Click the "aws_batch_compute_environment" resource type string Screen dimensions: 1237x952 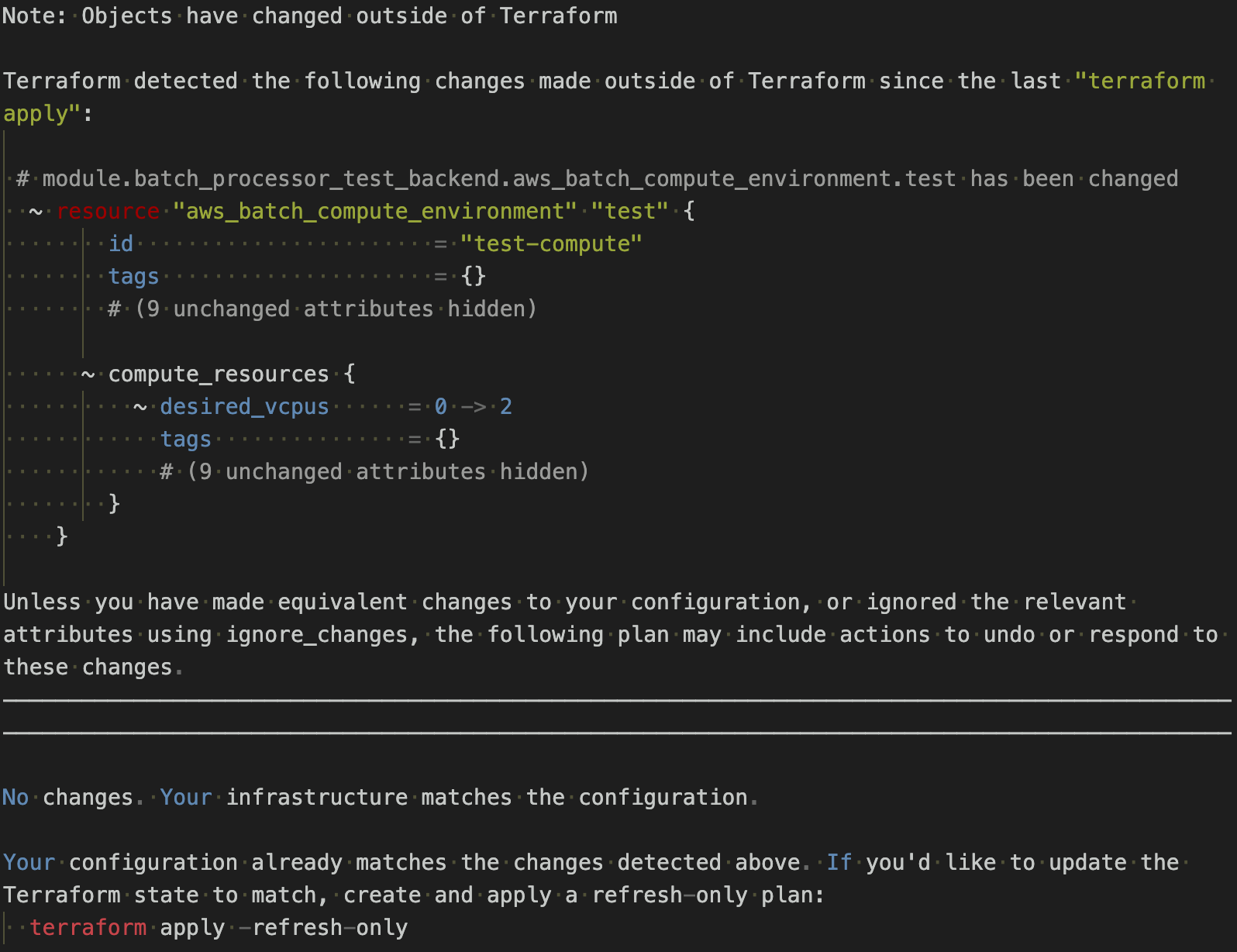pyautogui.click(x=374, y=211)
